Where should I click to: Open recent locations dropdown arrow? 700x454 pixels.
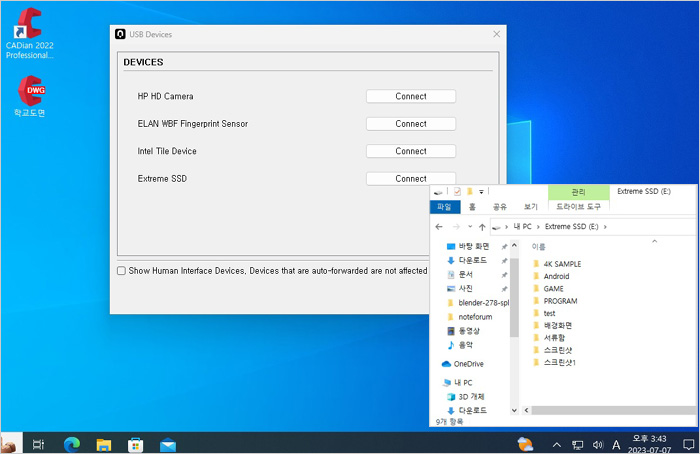(x=470, y=227)
